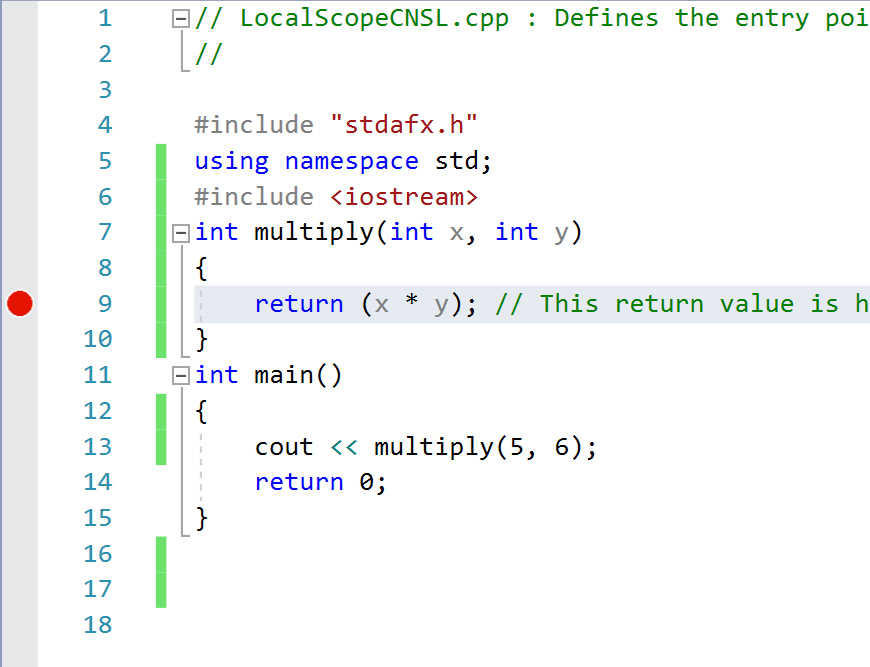Click the green change indicator beside line 8
The image size is (870, 667).
(160, 267)
